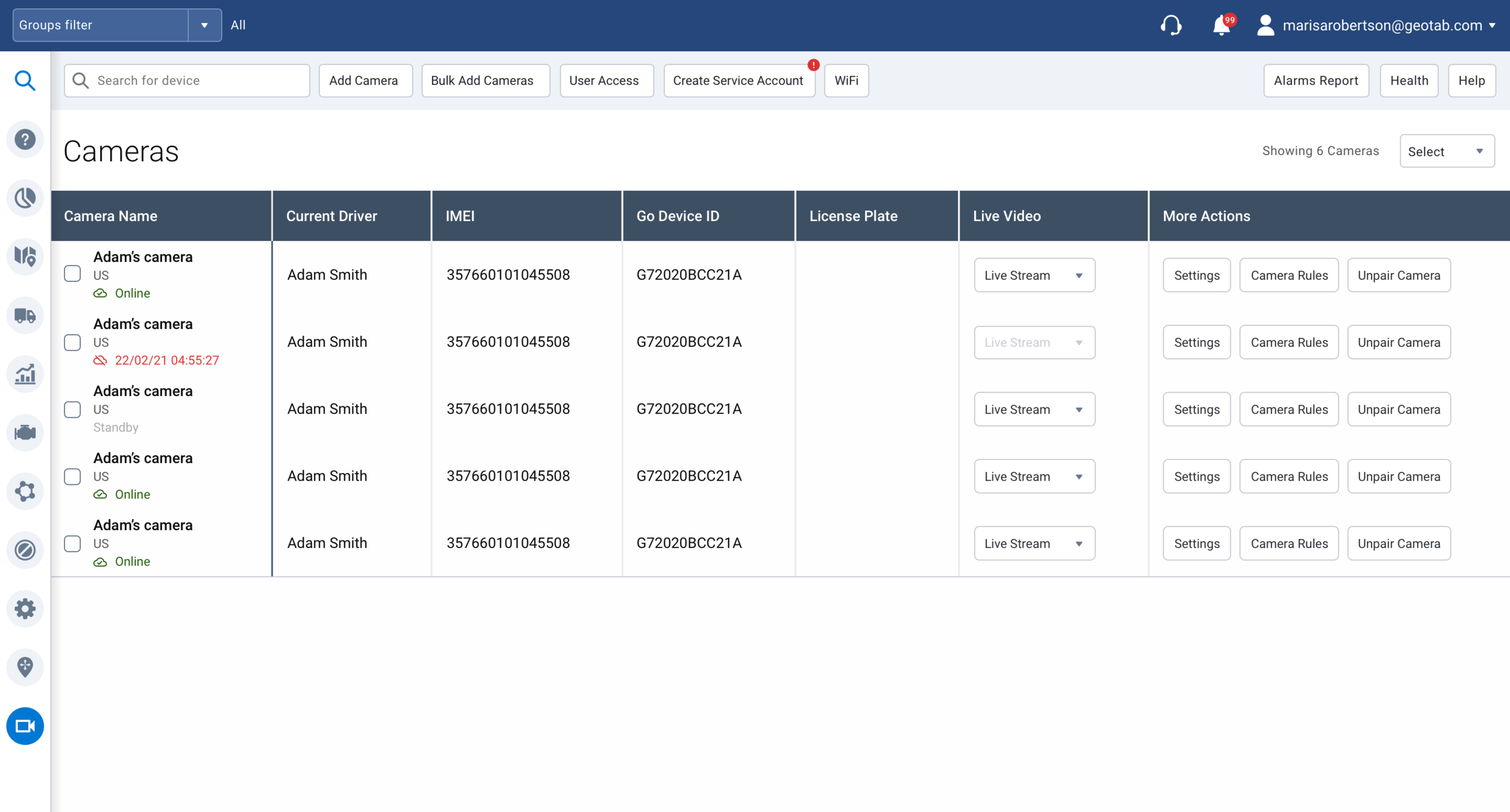1510x812 pixels.
Task: Select the Map icon in the sidebar
Action: pyautogui.click(x=25, y=256)
